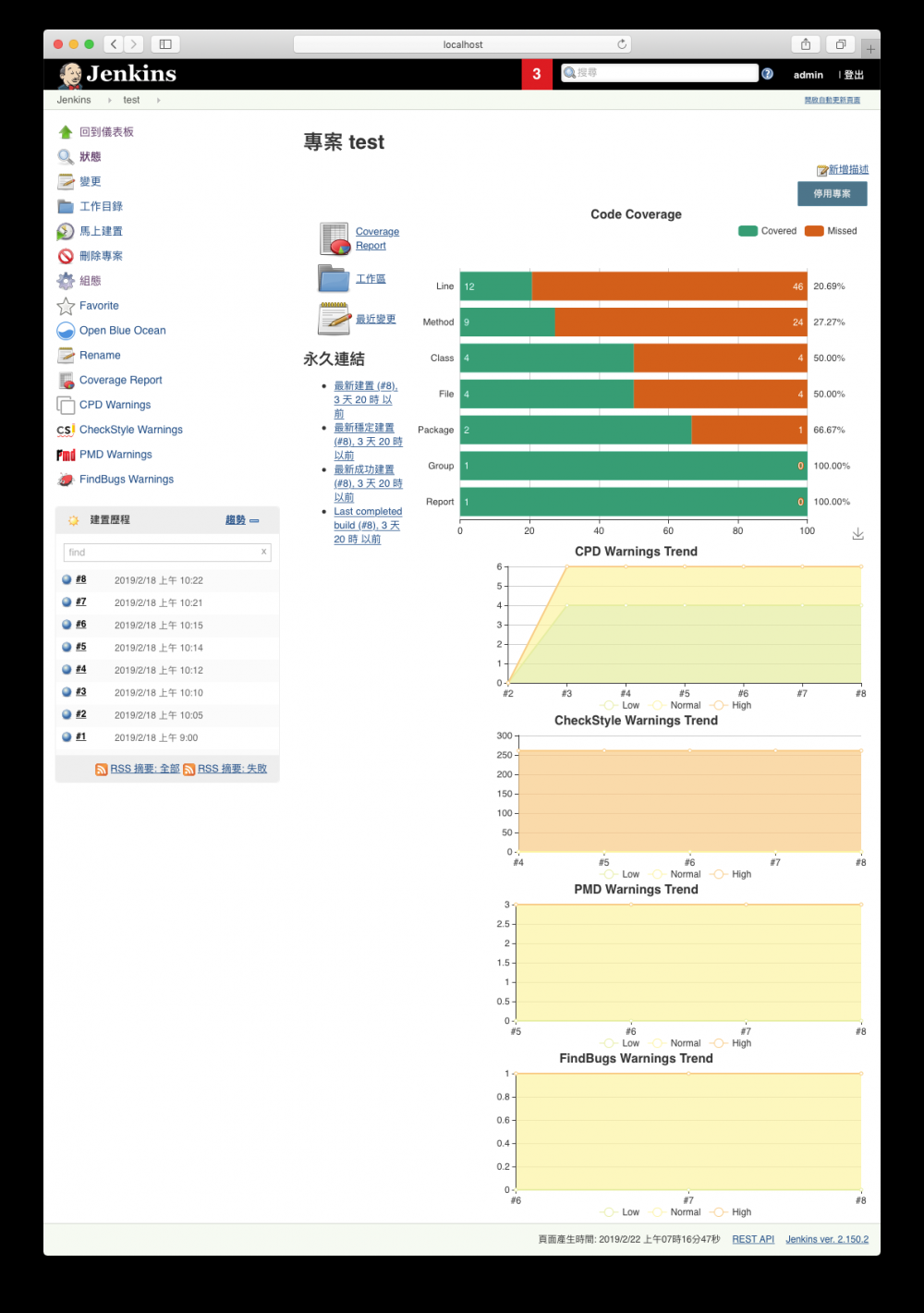Click 登出 to log out
924x1313 pixels.
852,75
